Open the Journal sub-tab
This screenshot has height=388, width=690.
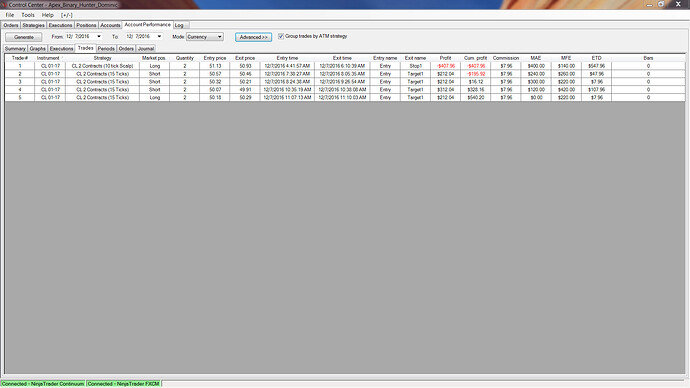tap(146, 48)
